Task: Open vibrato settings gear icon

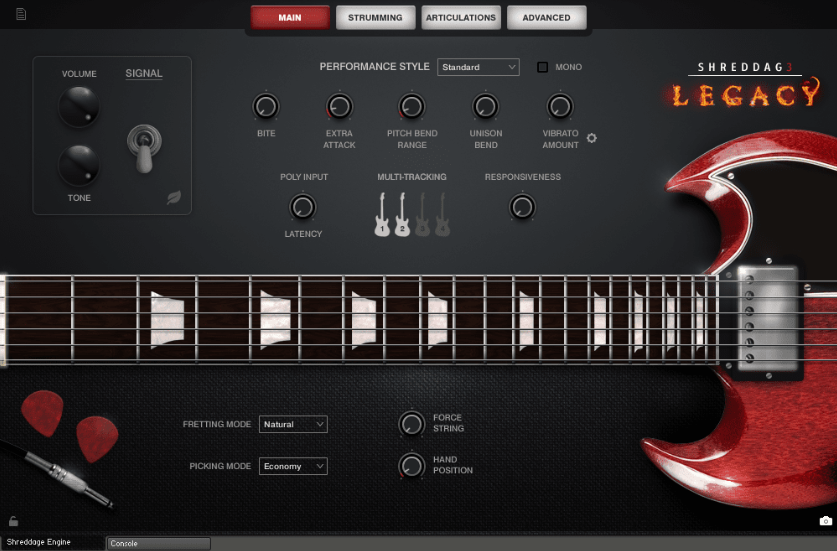Action: pos(591,138)
